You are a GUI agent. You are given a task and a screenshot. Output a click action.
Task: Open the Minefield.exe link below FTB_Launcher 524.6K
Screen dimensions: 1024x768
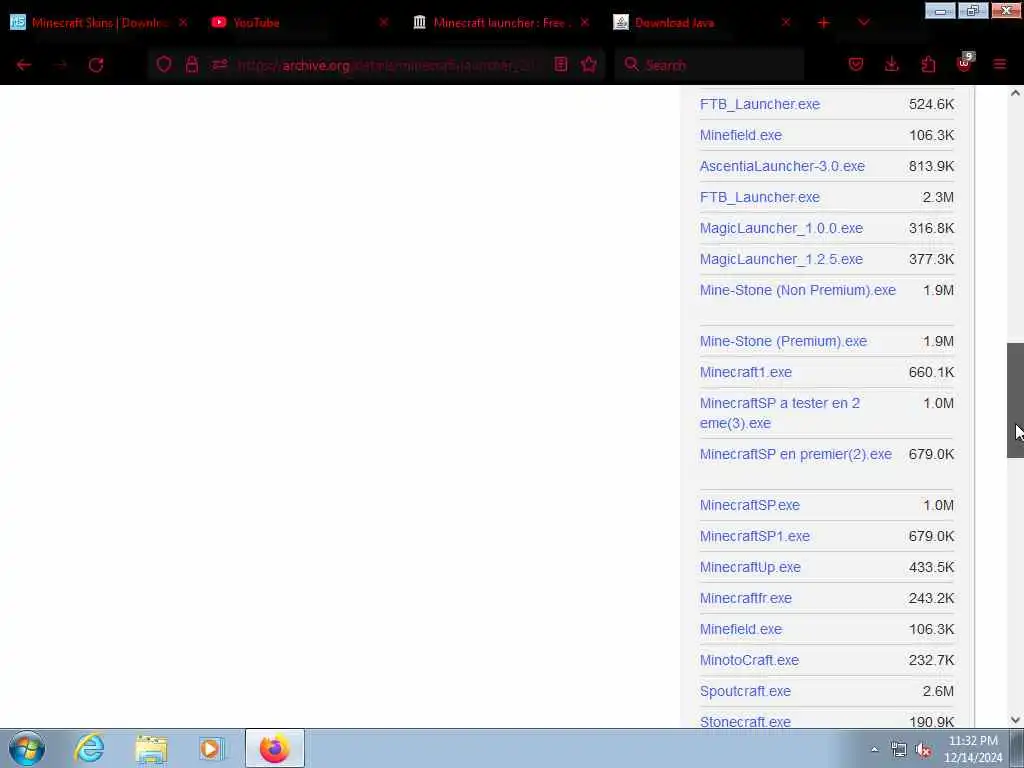[741, 135]
